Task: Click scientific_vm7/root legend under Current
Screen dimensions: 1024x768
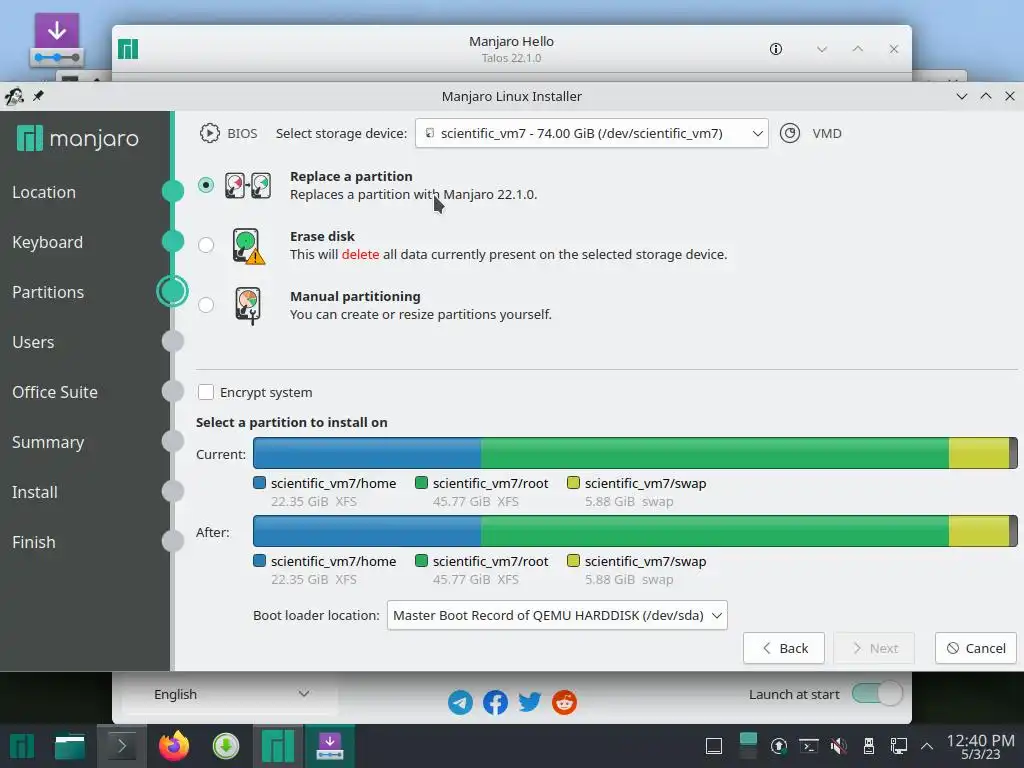Action: (482, 483)
